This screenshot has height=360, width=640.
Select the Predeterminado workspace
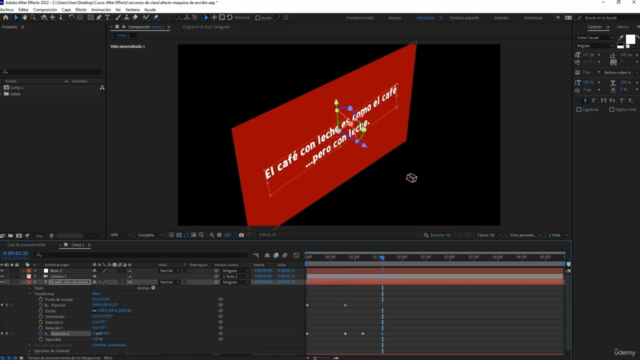pos(360,18)
